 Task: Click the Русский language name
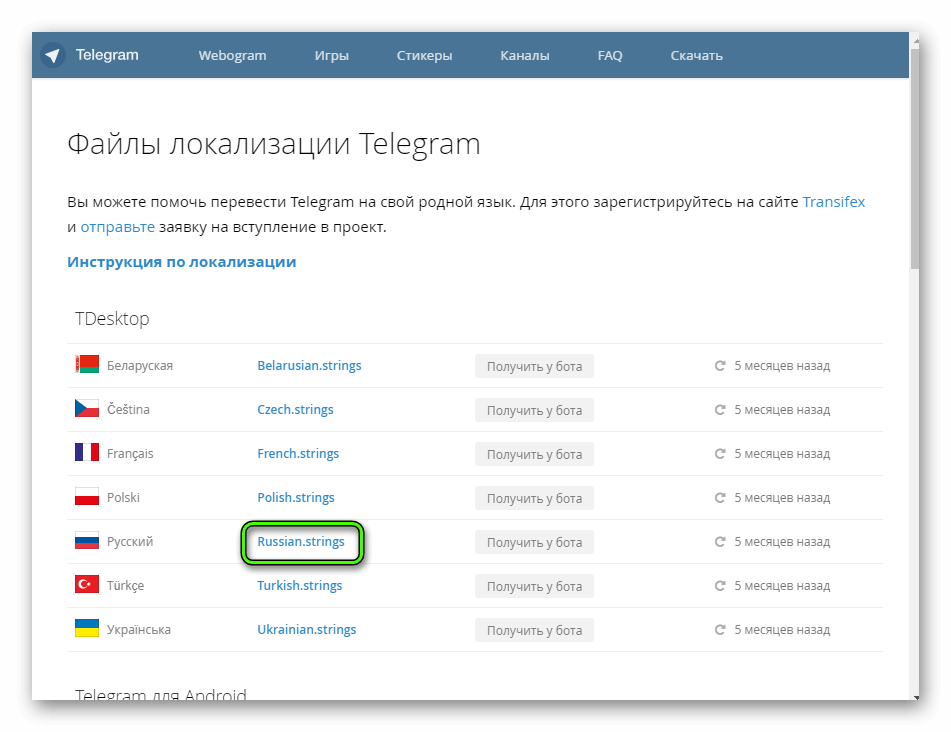(130, 542)
